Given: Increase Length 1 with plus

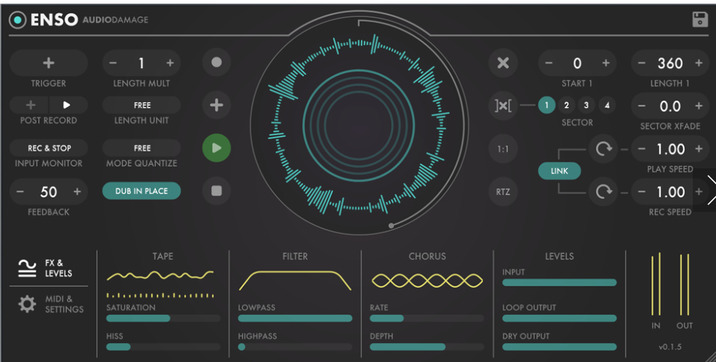Looking at the screenshot, I should coord(699,63).
